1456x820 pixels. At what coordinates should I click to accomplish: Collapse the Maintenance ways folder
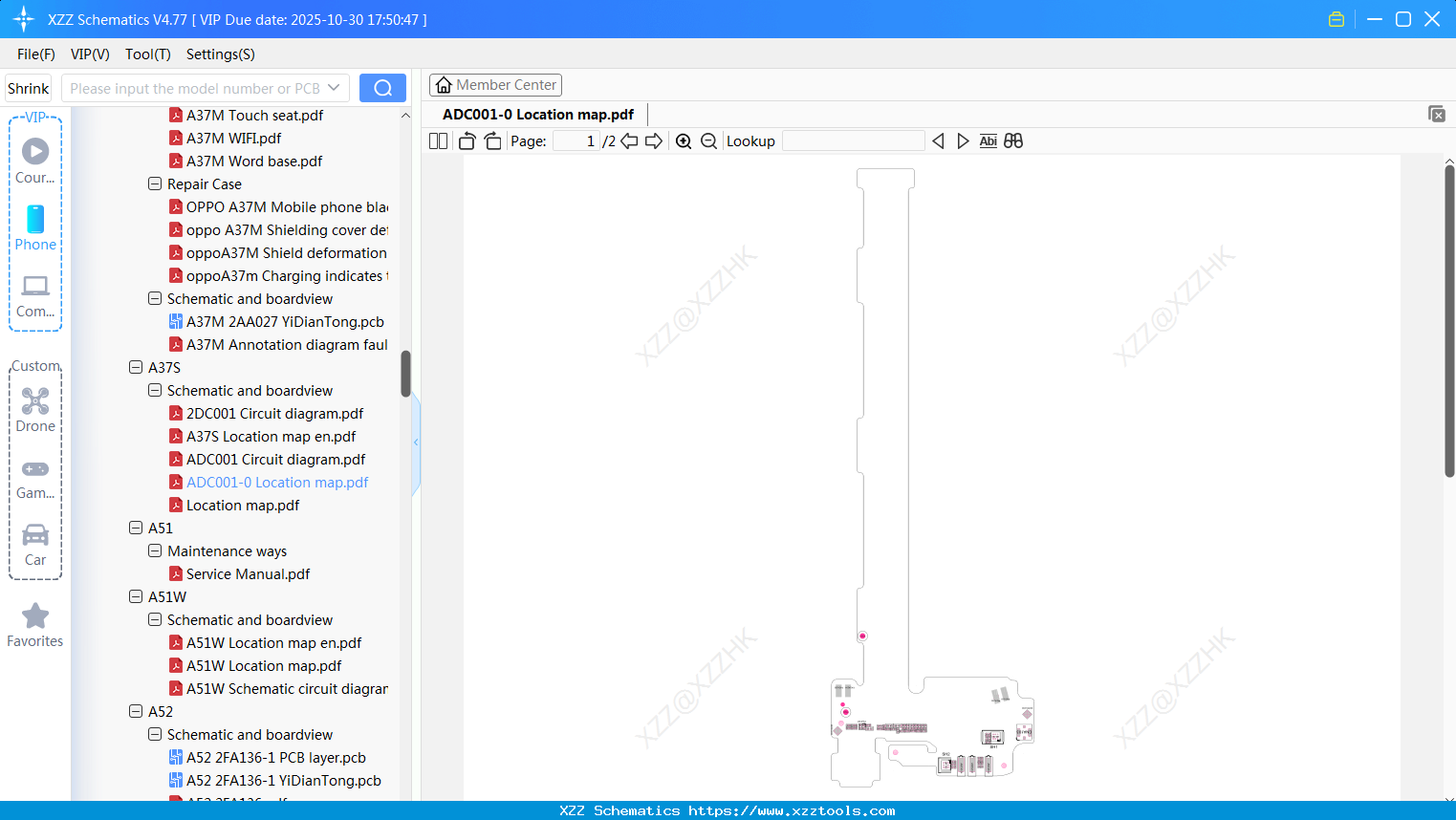click(x=155, y=550)
